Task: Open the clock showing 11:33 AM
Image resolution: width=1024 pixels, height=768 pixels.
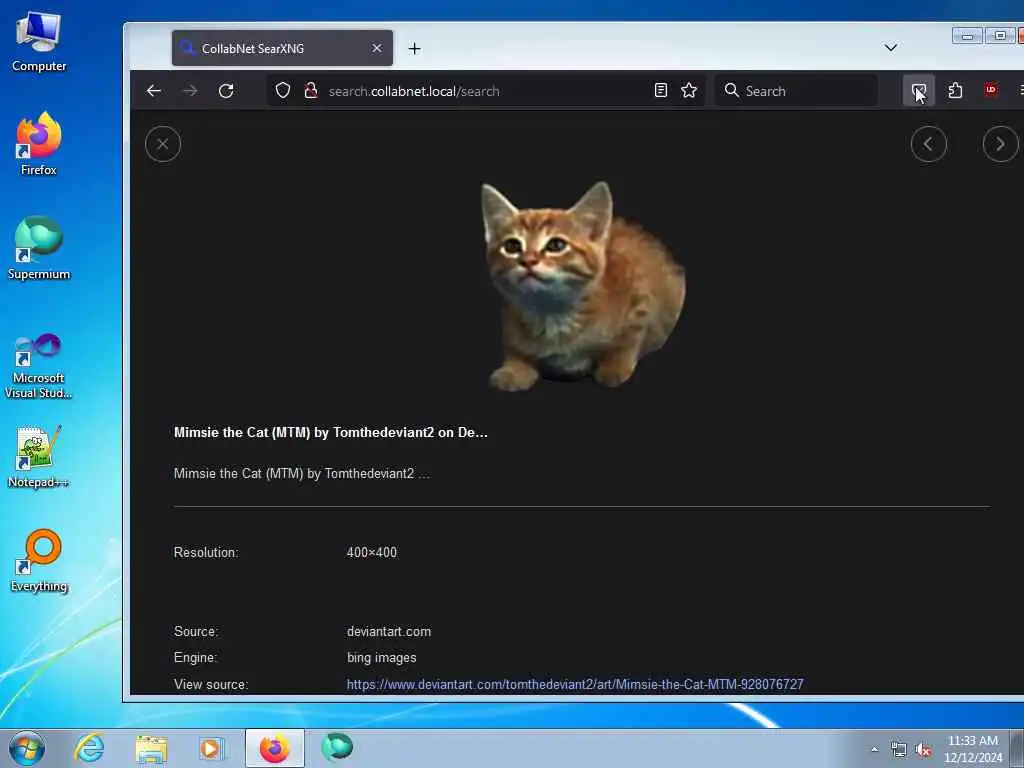Action: point(973,749)
